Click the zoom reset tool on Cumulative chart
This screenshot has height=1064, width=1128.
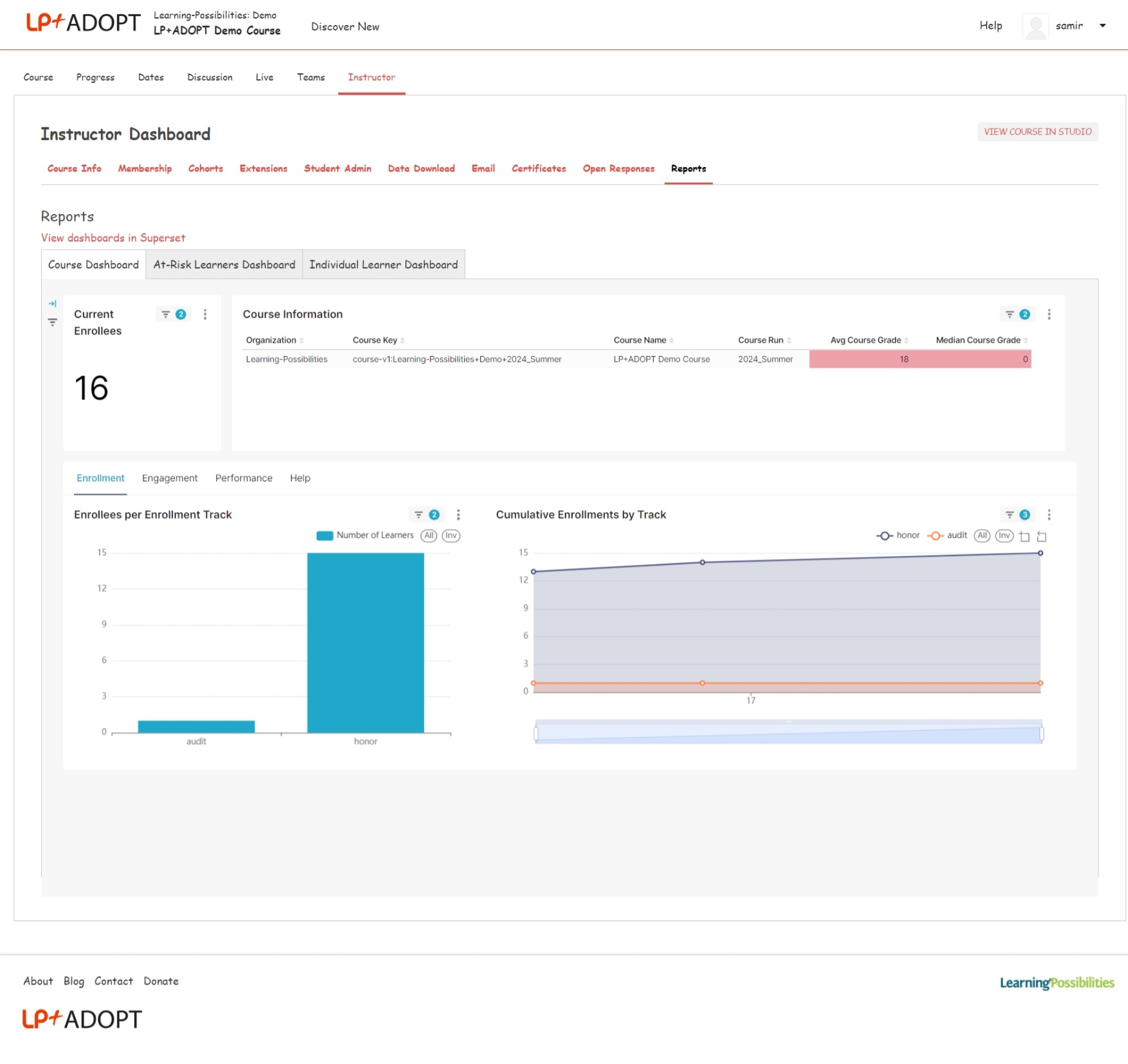pyautogui.click(x=1042, y=536)
